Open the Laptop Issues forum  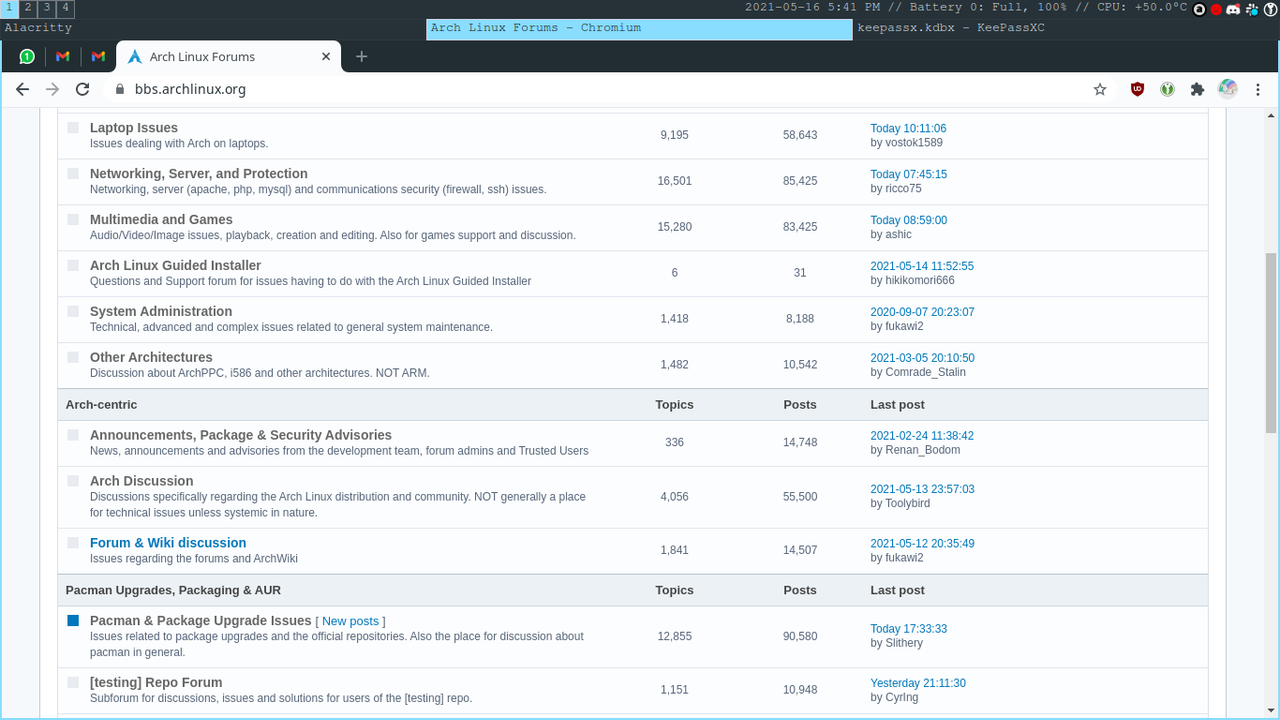134,128
